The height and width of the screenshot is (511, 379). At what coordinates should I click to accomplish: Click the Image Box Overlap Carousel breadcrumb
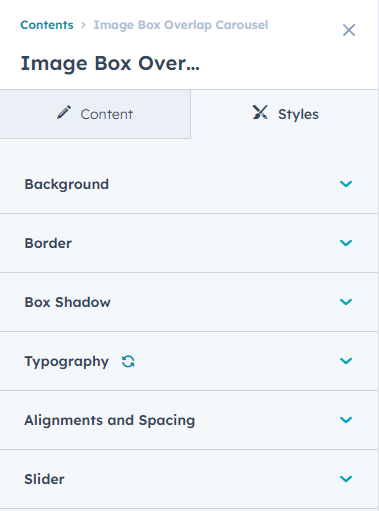tap(181, 25)
